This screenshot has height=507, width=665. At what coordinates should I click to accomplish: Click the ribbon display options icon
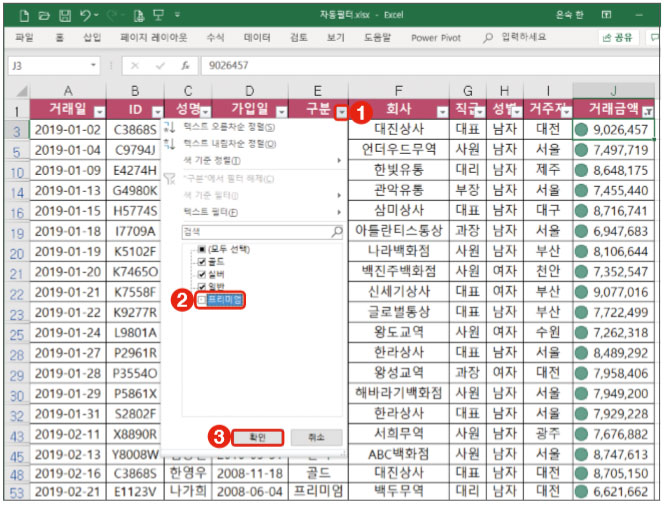click(606, 15)
